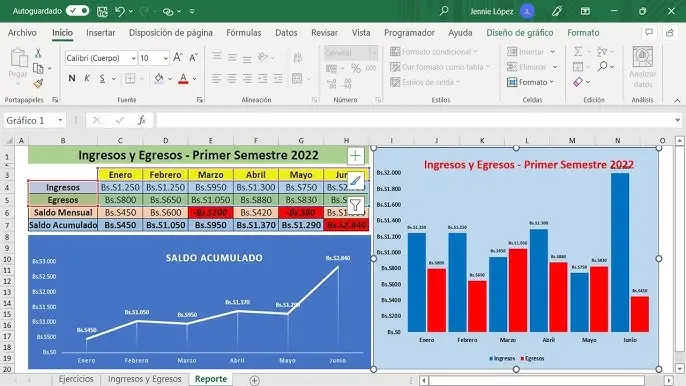The width and height of the screenshot is (686, 386).
Task: Click the Analizar datos icon
Action: (643, 58)
